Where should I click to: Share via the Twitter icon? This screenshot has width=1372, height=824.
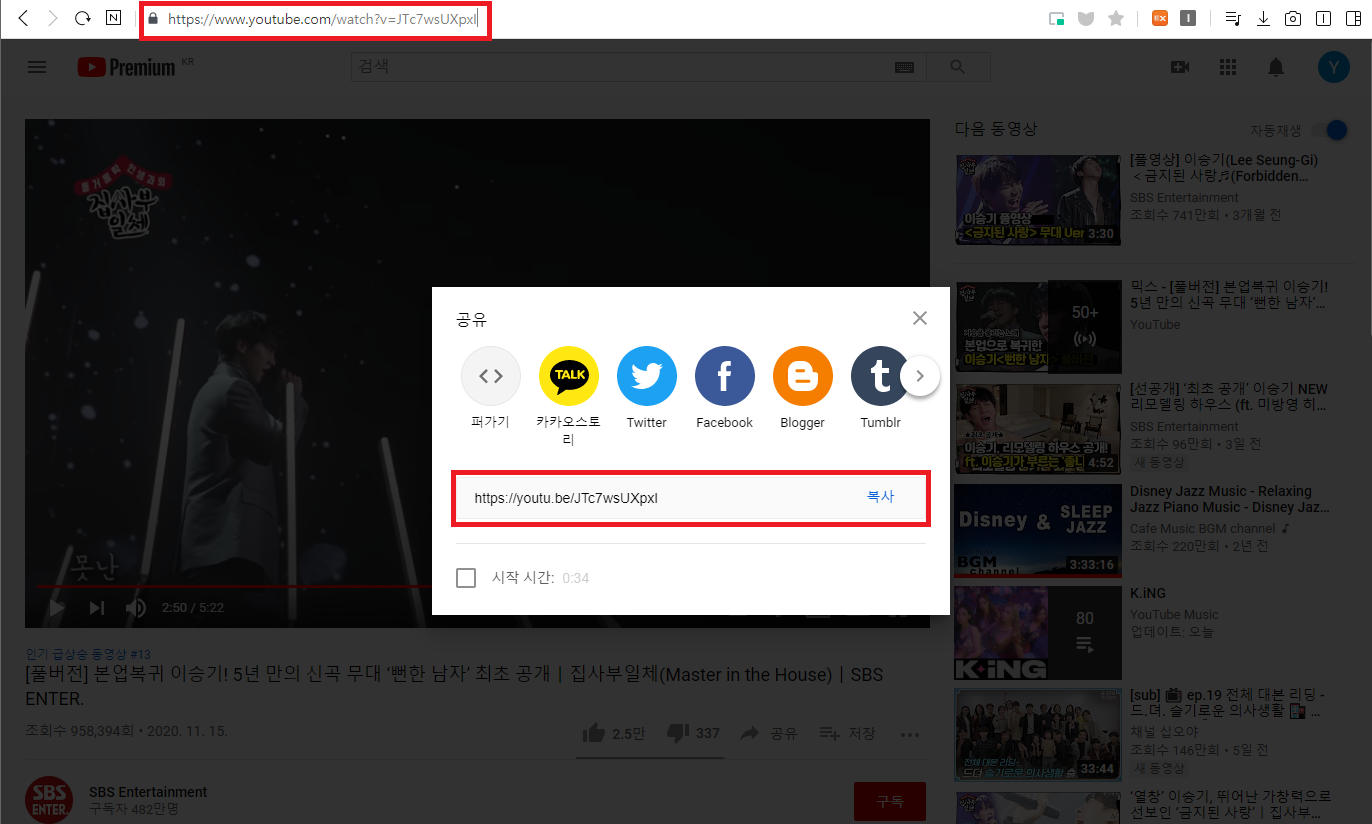click(x=647, y=376)
